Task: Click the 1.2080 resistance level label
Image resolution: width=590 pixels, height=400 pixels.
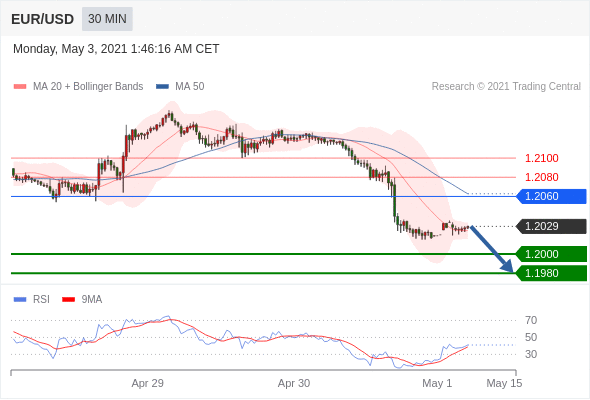Action: click(x=541, y=177)
